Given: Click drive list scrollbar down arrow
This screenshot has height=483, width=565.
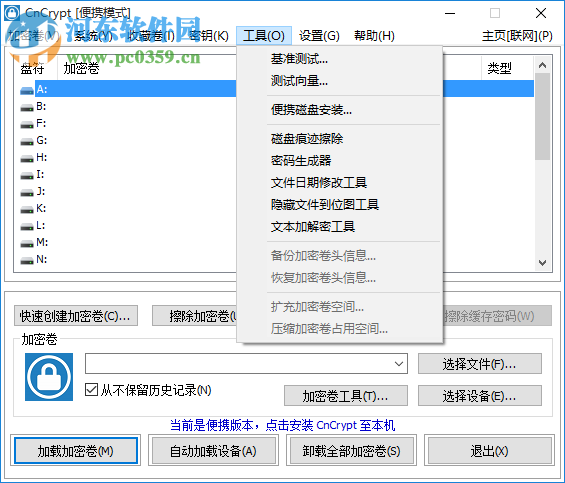Looking at the screenshot, I should [542, 263].
